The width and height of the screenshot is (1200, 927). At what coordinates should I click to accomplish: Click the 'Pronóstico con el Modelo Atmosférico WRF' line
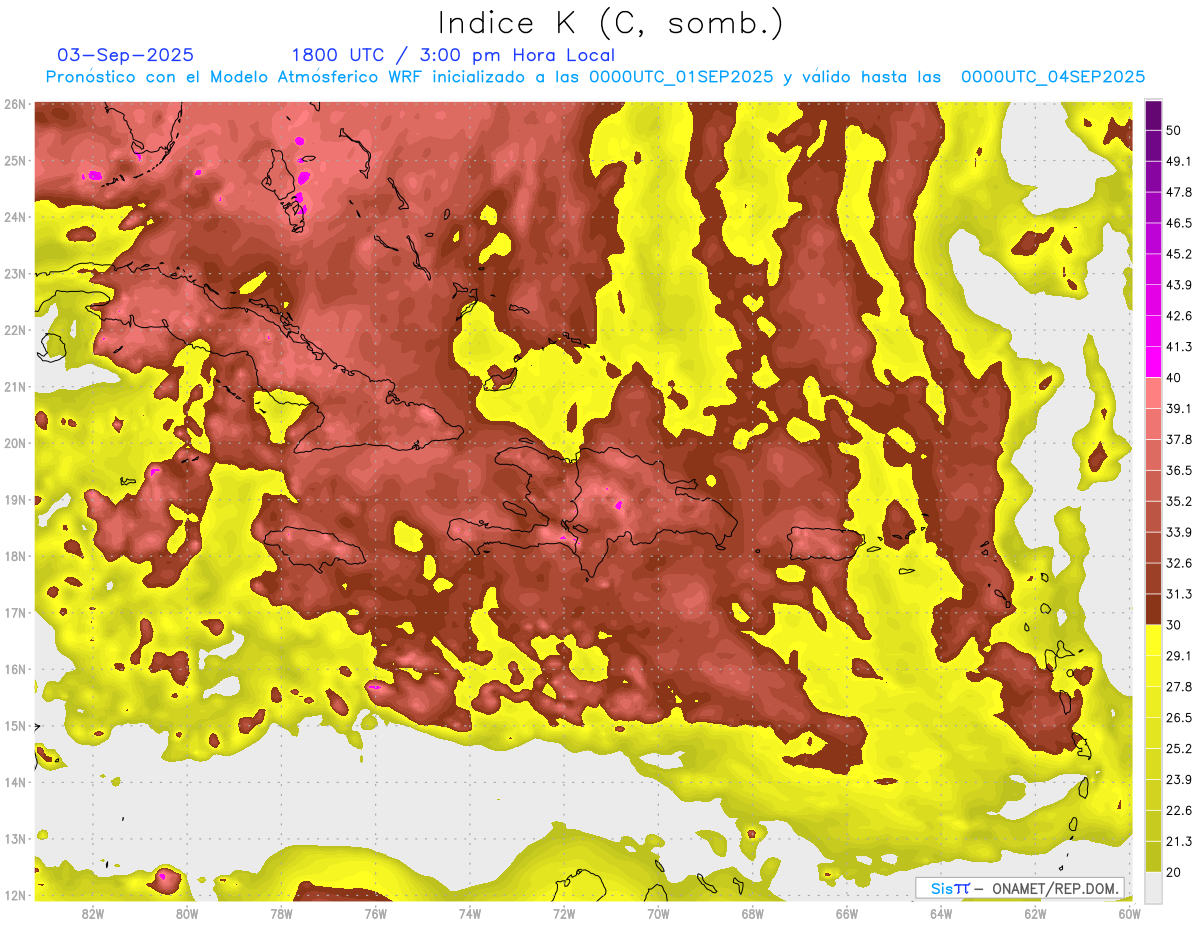coord(595,77)
